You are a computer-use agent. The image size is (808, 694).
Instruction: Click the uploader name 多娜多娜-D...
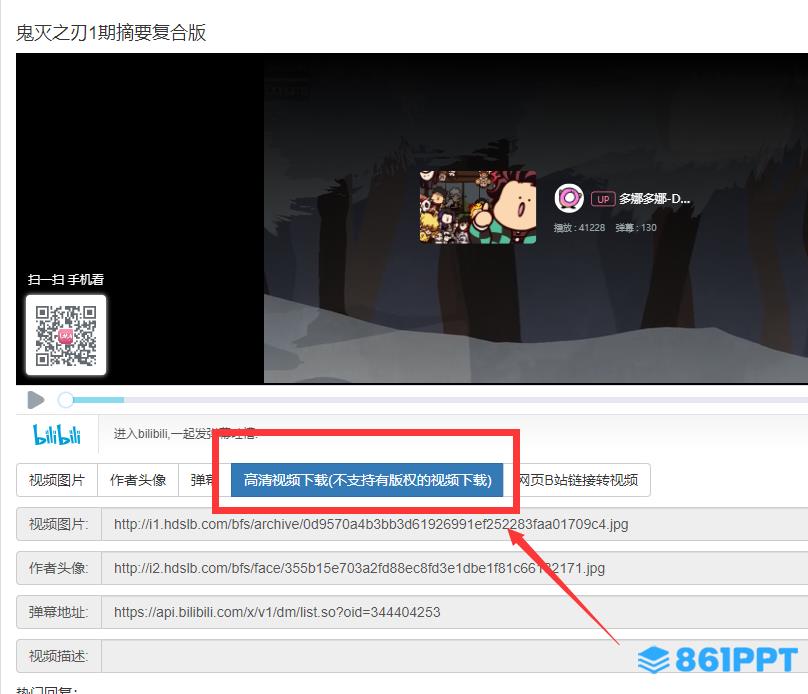coord(654,199)
